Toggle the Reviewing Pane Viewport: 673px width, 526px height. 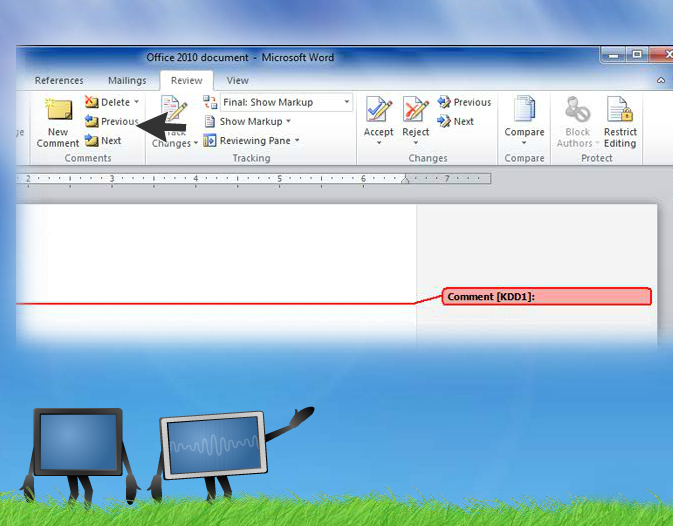tap(247, 141)
